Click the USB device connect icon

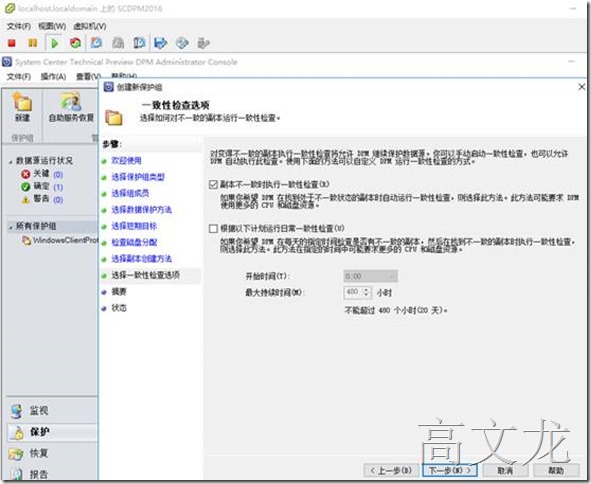[x=204, y=43]
